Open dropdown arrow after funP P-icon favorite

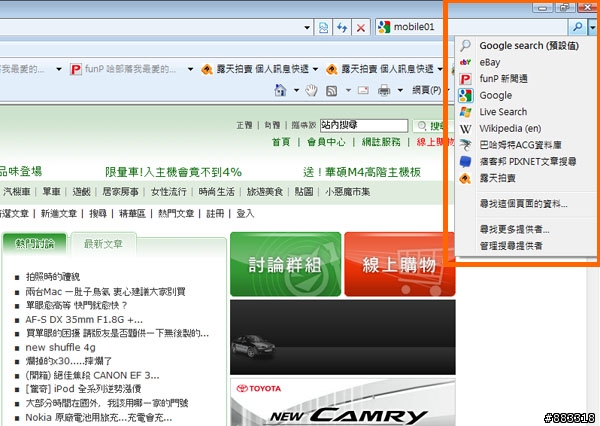[190, 69]
